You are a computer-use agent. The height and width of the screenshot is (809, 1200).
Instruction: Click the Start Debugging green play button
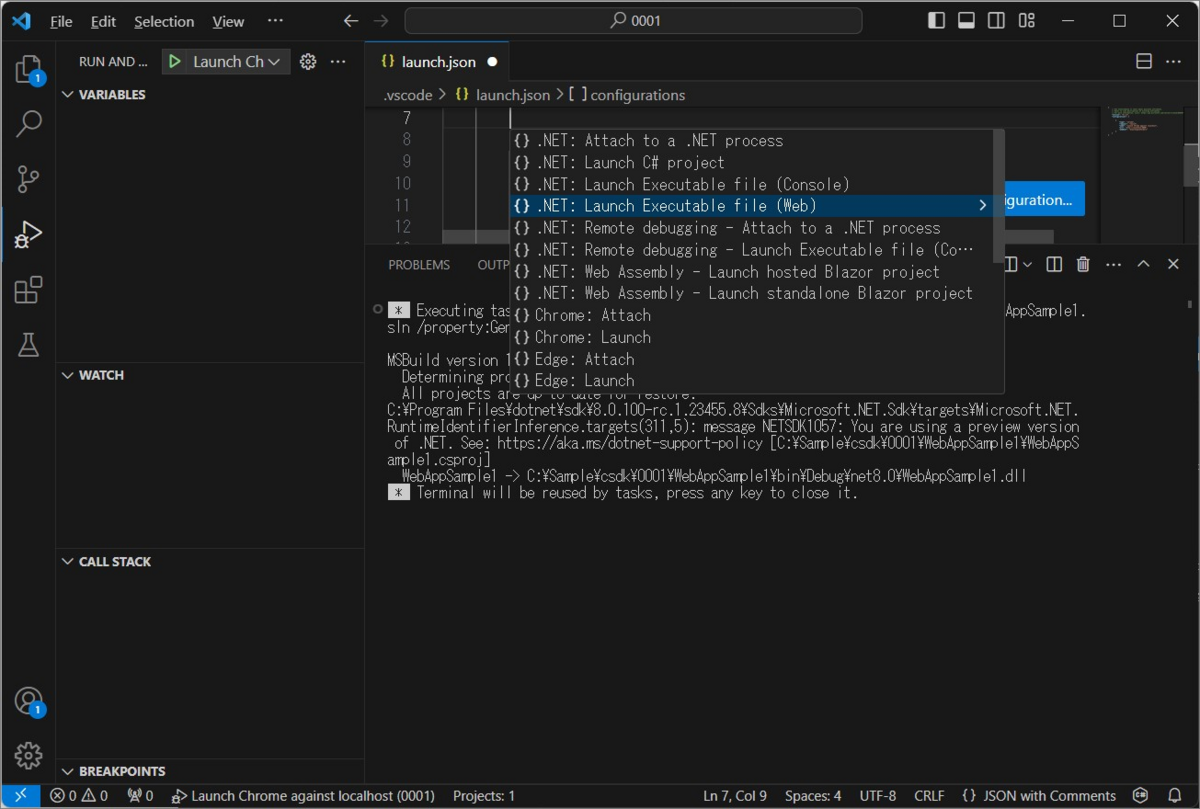[175, 62]
